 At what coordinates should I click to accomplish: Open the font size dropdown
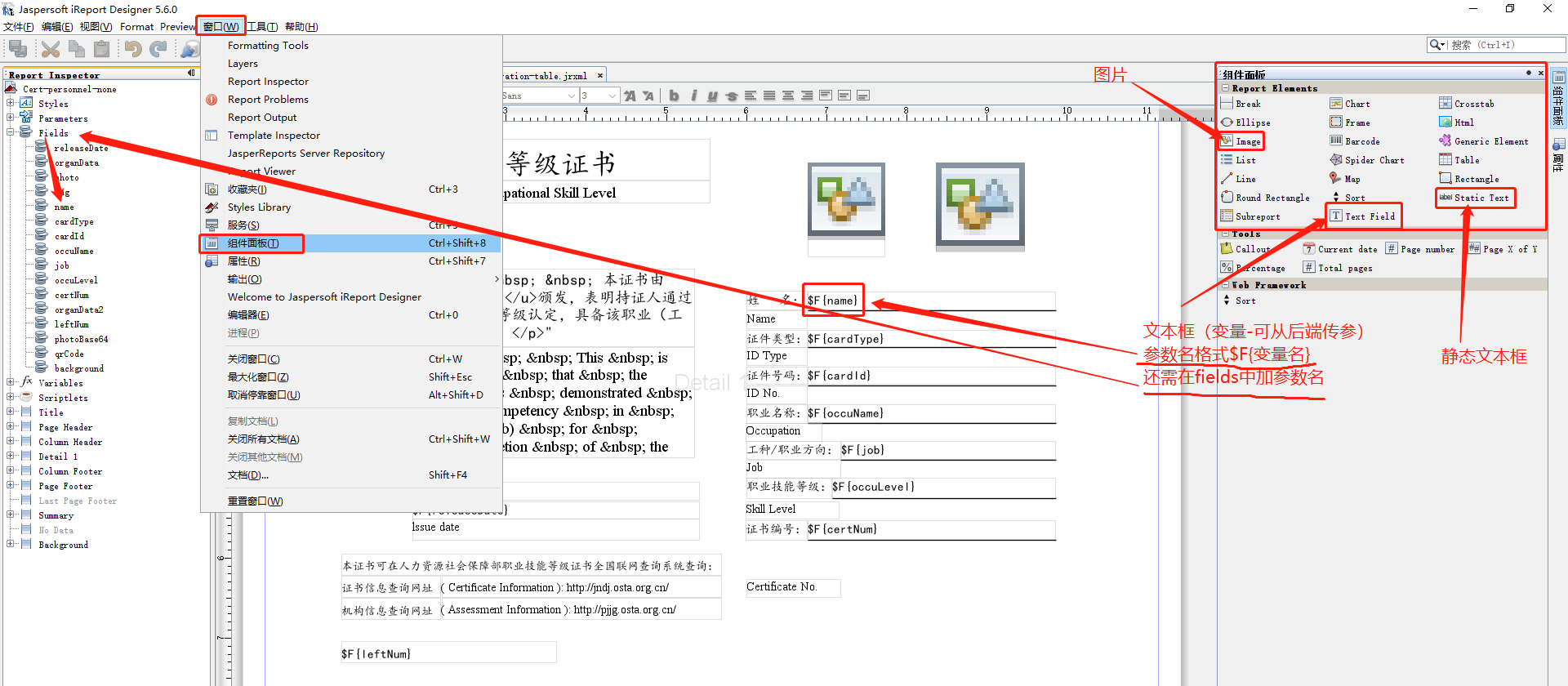tap(612, 96)
